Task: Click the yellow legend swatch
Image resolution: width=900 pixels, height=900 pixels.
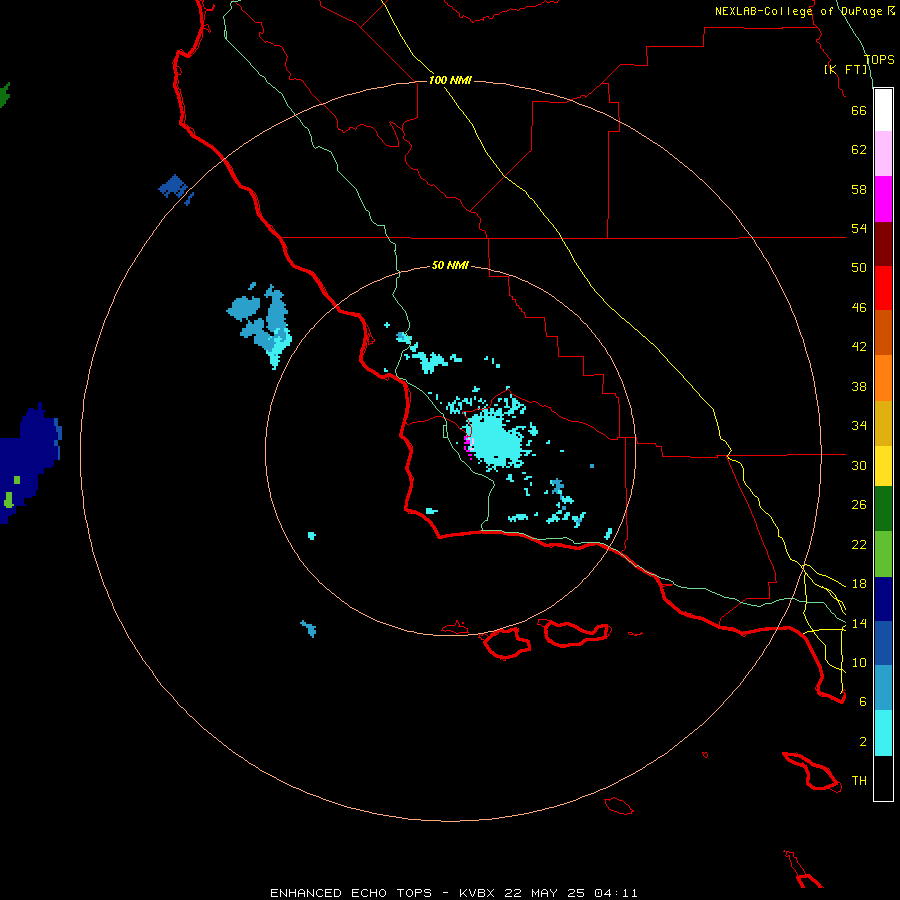Action: click(883, 466)
